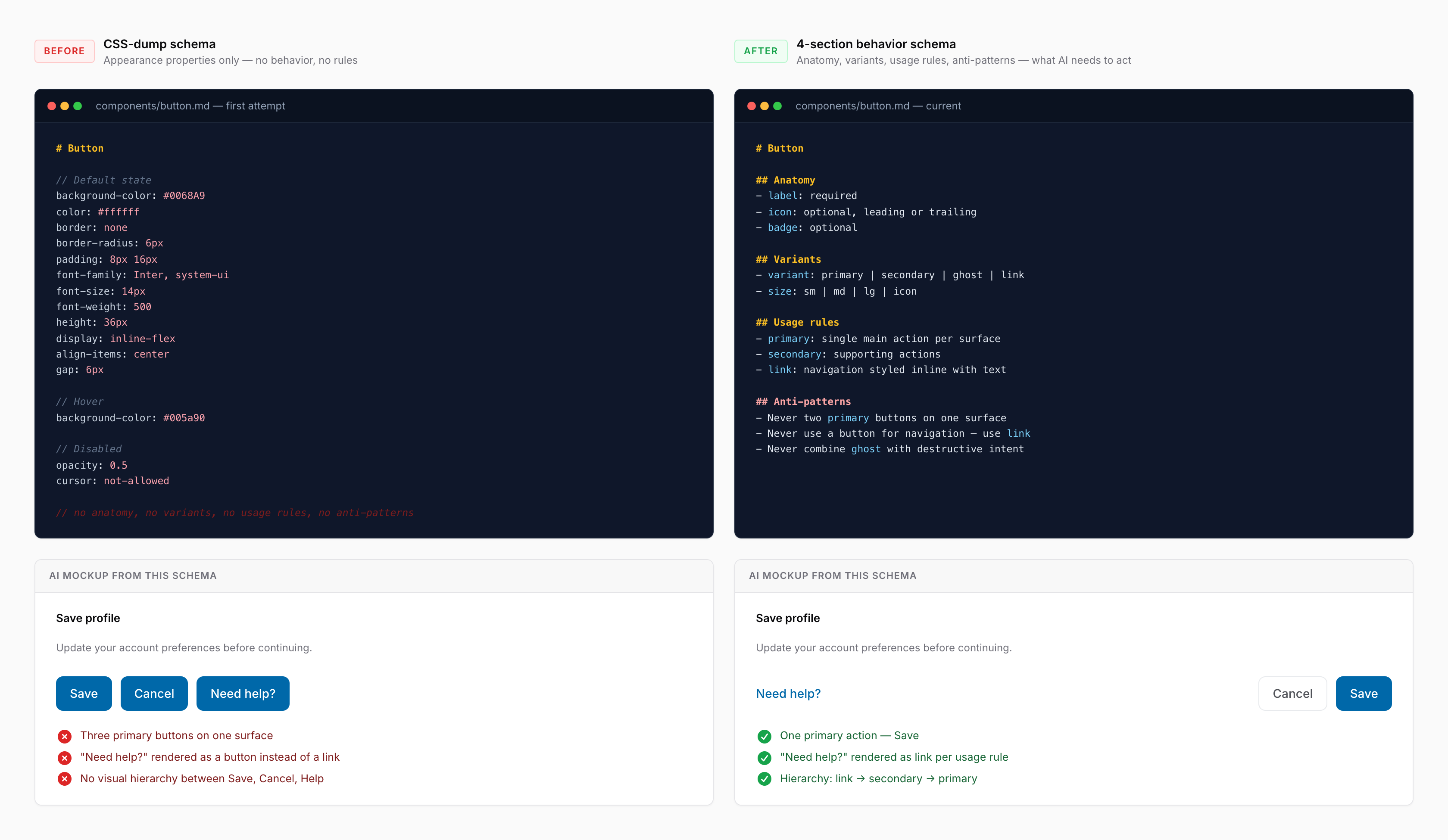Image resolution: width=1448 pixels, height=840 pixels.
Task: Click 'primary: single main action per surface' line
Action: (x=878, y=339)
